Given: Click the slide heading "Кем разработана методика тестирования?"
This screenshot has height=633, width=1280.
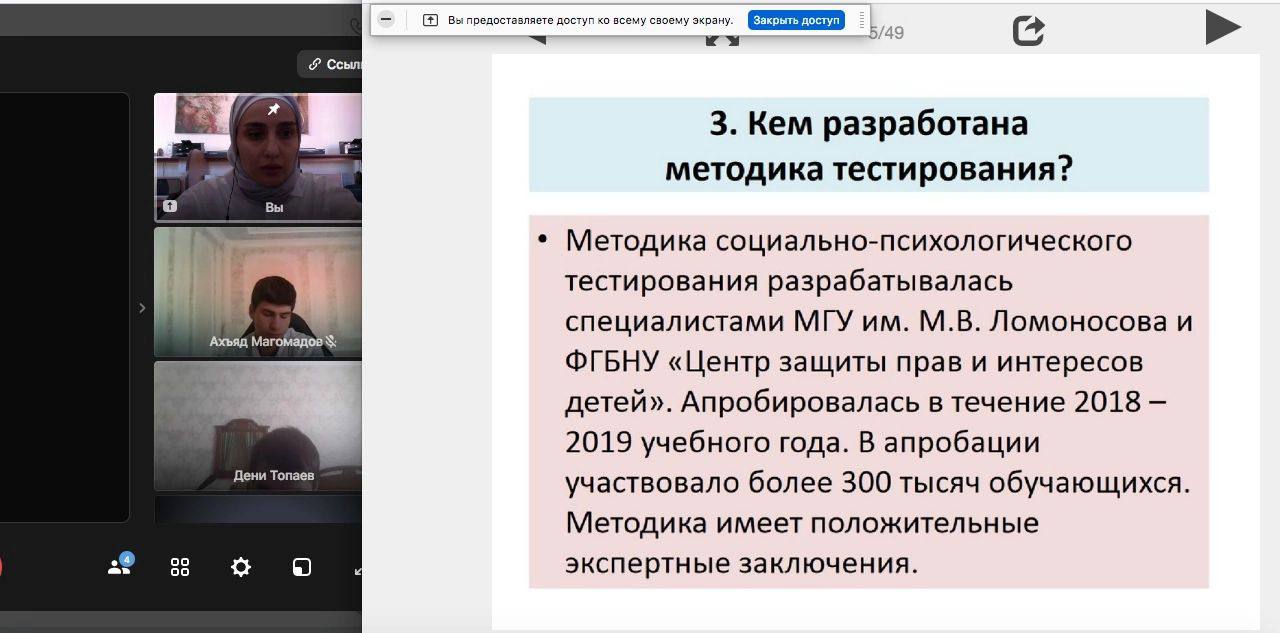Looking at the screenshot, I should [x=868, y=146].
